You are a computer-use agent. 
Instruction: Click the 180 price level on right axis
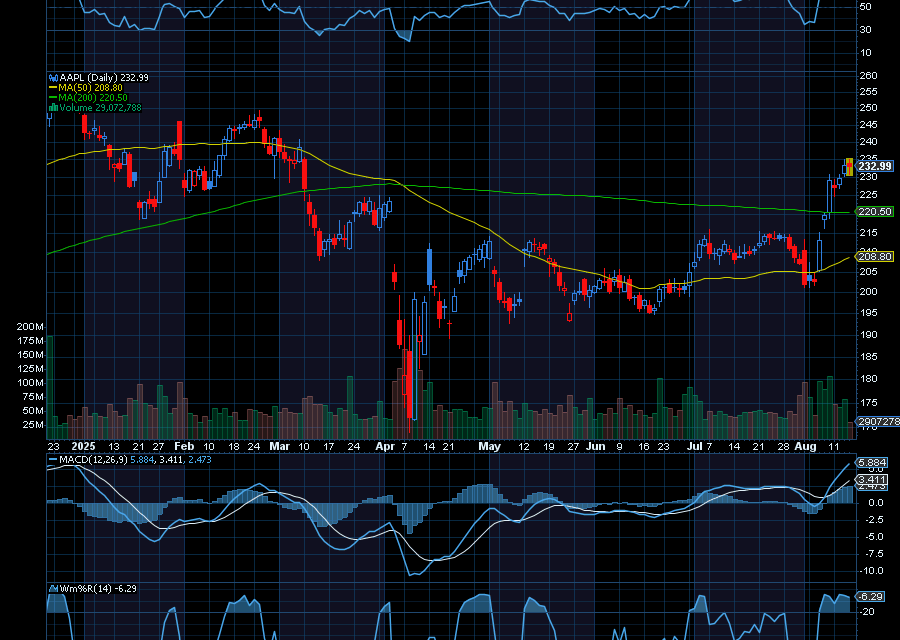point(868,379)
